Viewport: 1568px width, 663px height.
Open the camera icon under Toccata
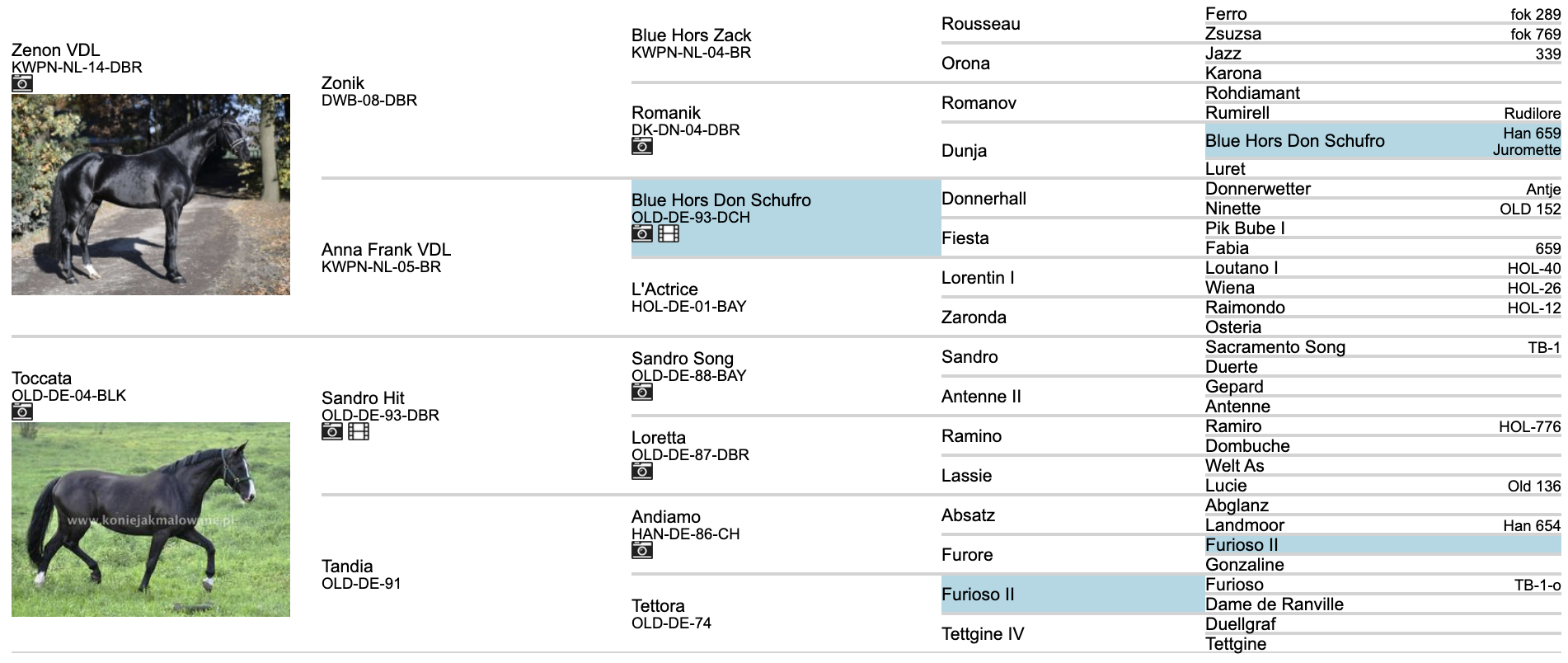click(22, 411)
